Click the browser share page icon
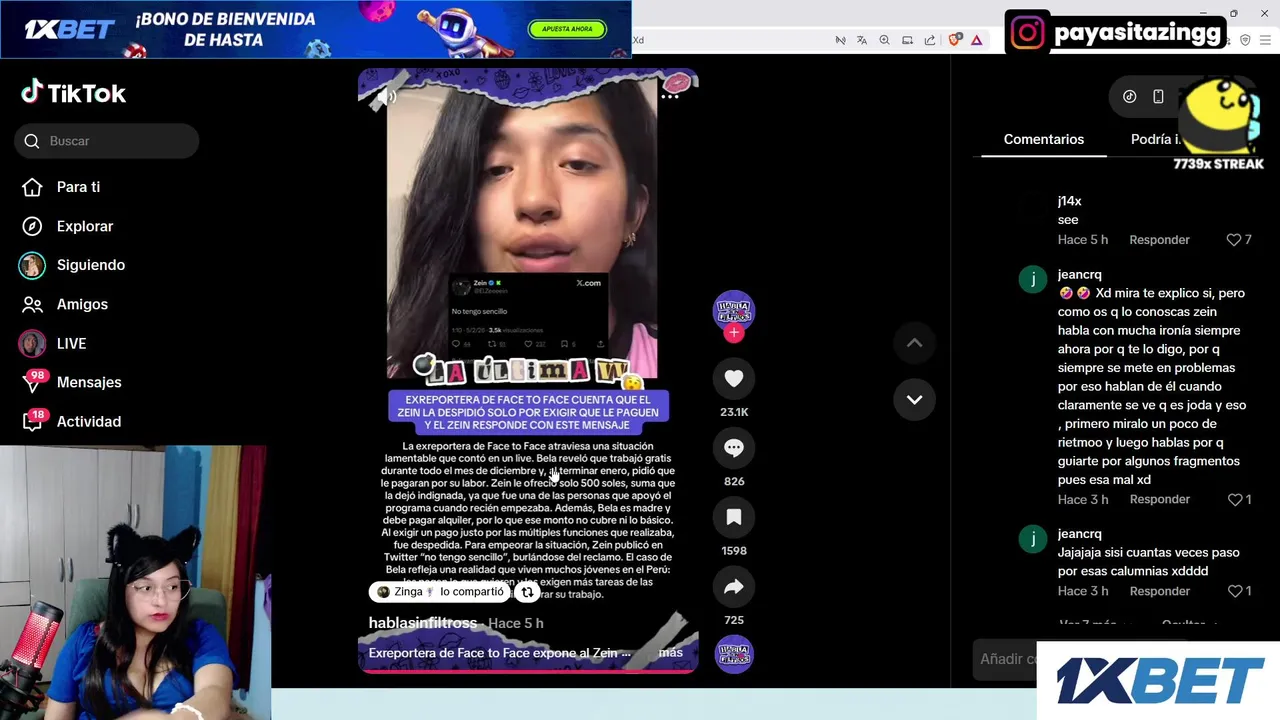The image size is (1280, 720). 930,40
